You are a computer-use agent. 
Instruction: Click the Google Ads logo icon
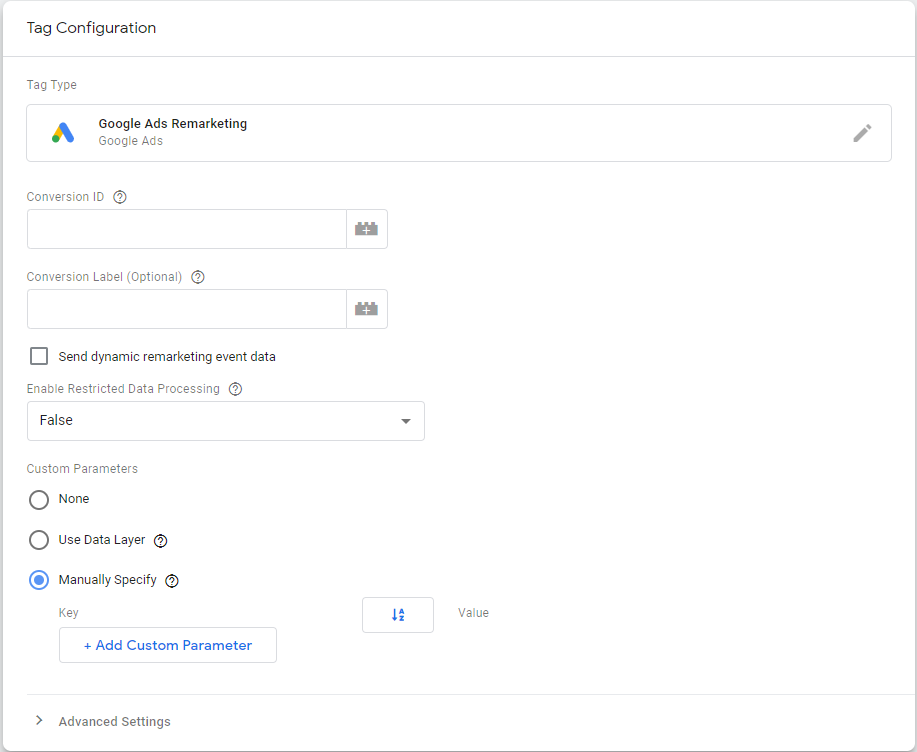click(63, 133)
